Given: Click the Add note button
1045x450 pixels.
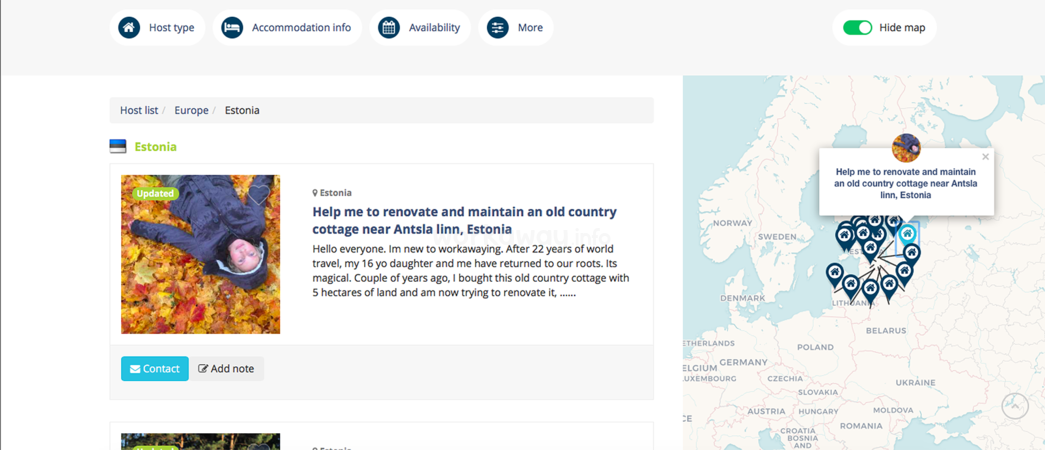Looking at the screenshot, I should [x=227, y=369].
